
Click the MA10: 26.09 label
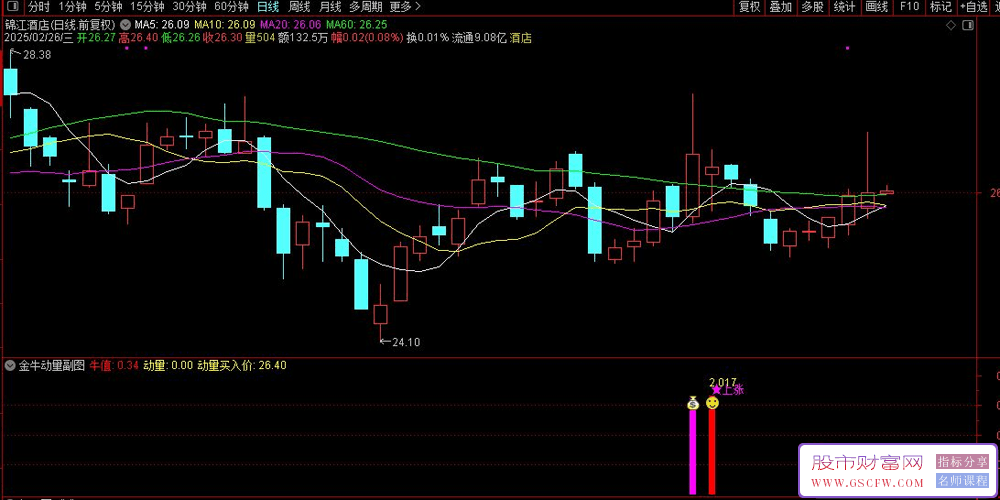pyautogui.click(x=224, y=25)
